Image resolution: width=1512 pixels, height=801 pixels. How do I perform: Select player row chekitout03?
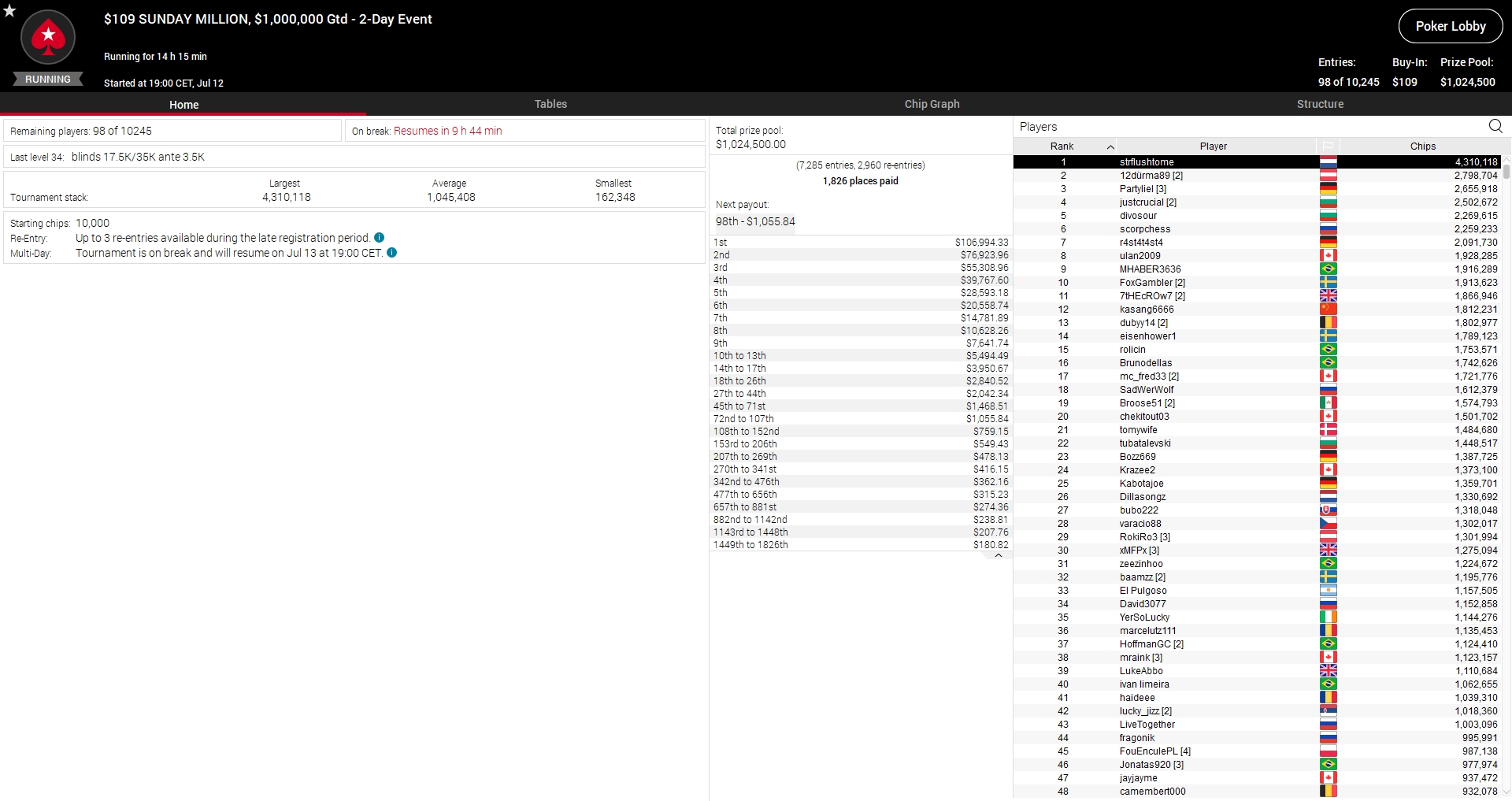[1258, 416]
